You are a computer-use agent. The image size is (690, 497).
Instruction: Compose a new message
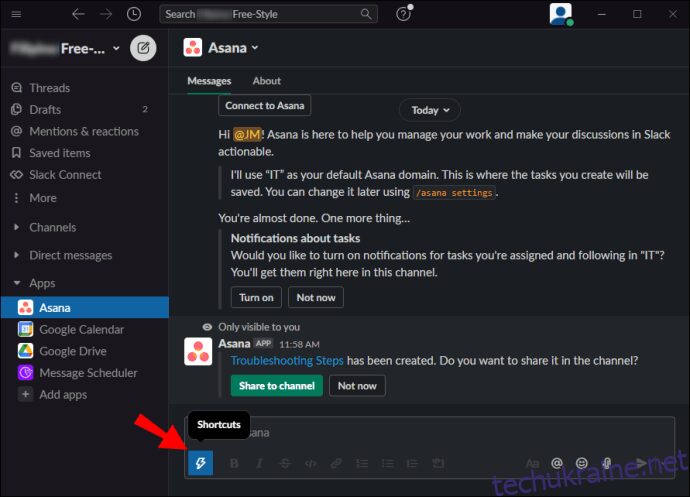tap(143, 48)
